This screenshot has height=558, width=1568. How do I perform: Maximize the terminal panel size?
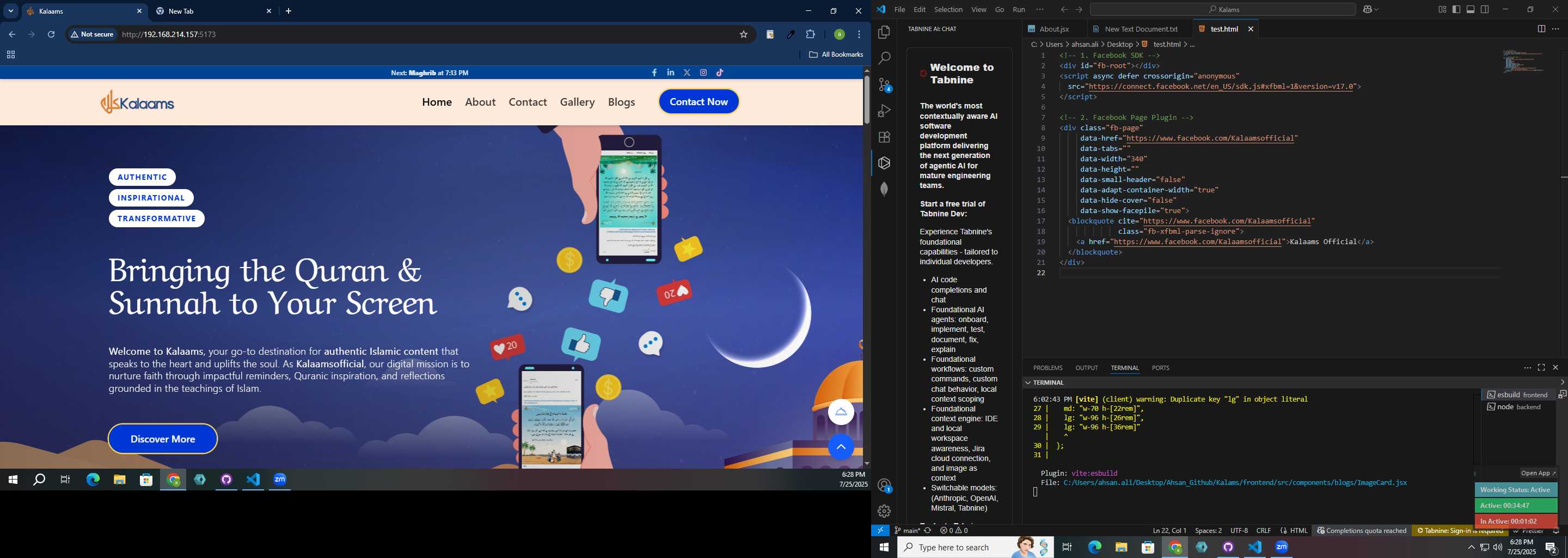tap(1541, 368)
